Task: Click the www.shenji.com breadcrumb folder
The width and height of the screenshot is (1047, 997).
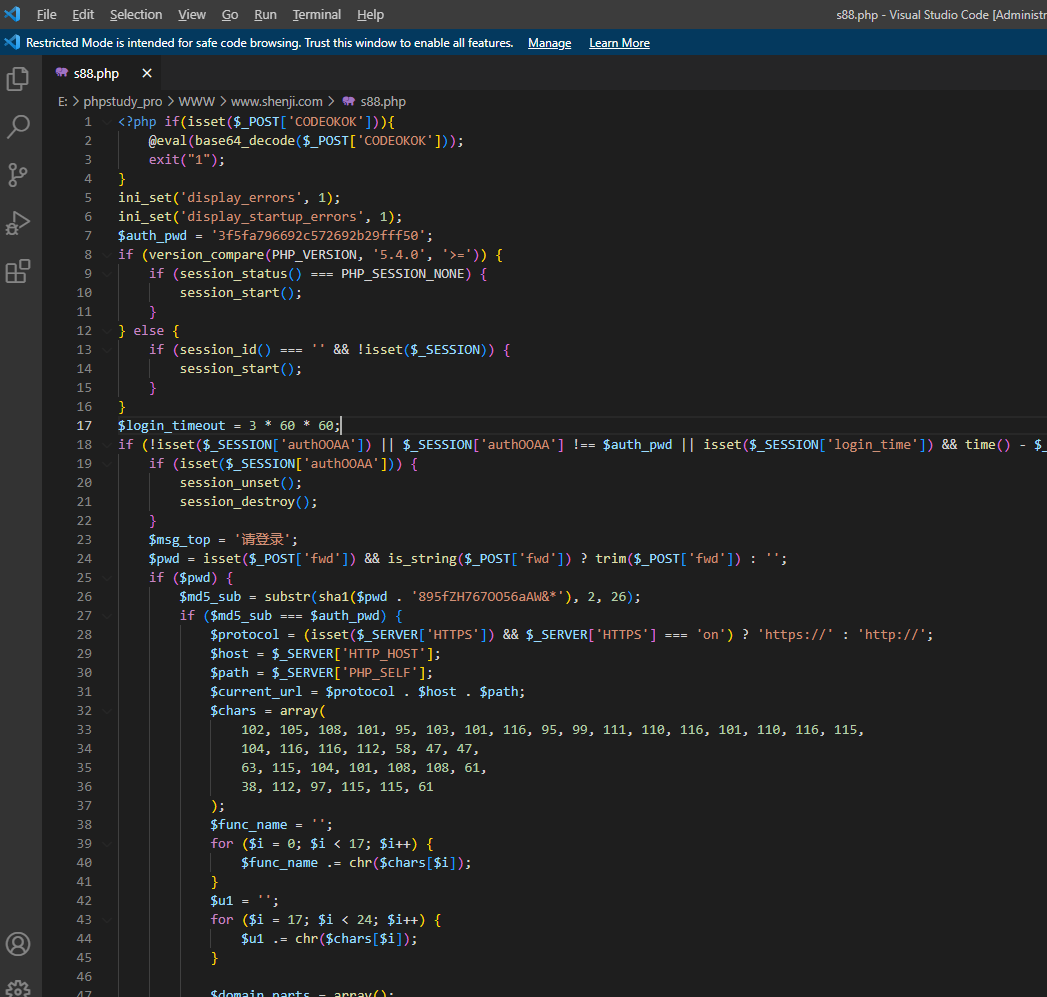Action: 276,102
